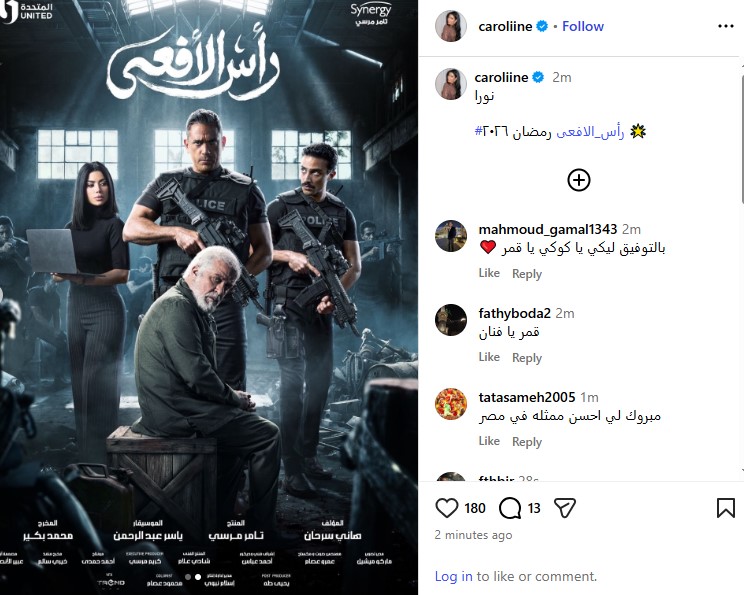Screen dimensions: 744x595
Task: Open fathyboda2 profile avatar
Action: coord(451,320)
